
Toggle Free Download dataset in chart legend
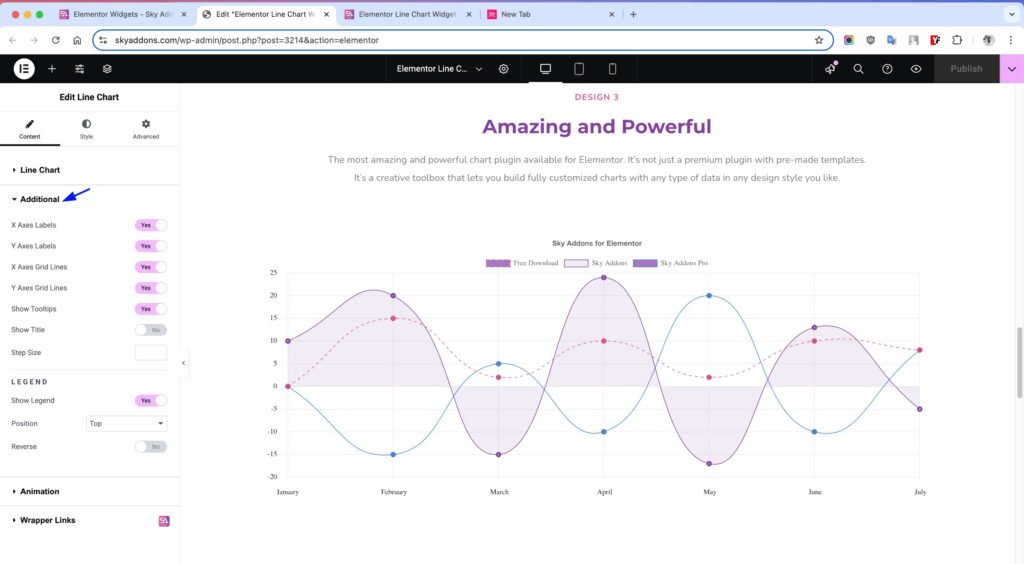coord(522,263)
